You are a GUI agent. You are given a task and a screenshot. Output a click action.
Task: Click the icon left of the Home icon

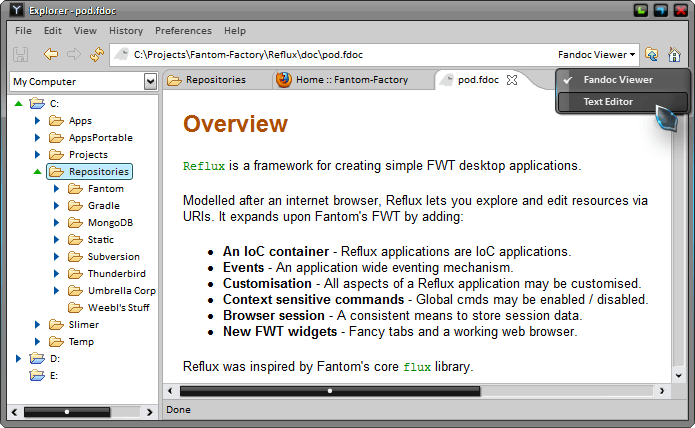652,55
